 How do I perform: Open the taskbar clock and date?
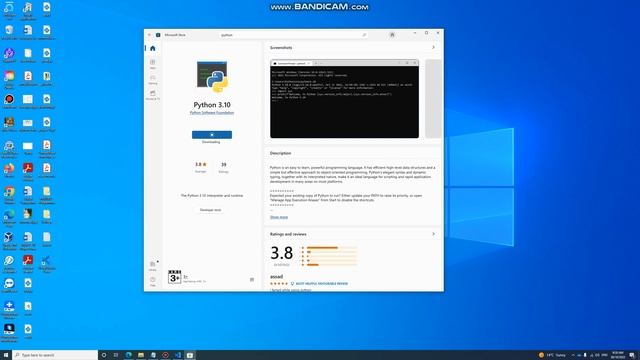tap(618, 355)
